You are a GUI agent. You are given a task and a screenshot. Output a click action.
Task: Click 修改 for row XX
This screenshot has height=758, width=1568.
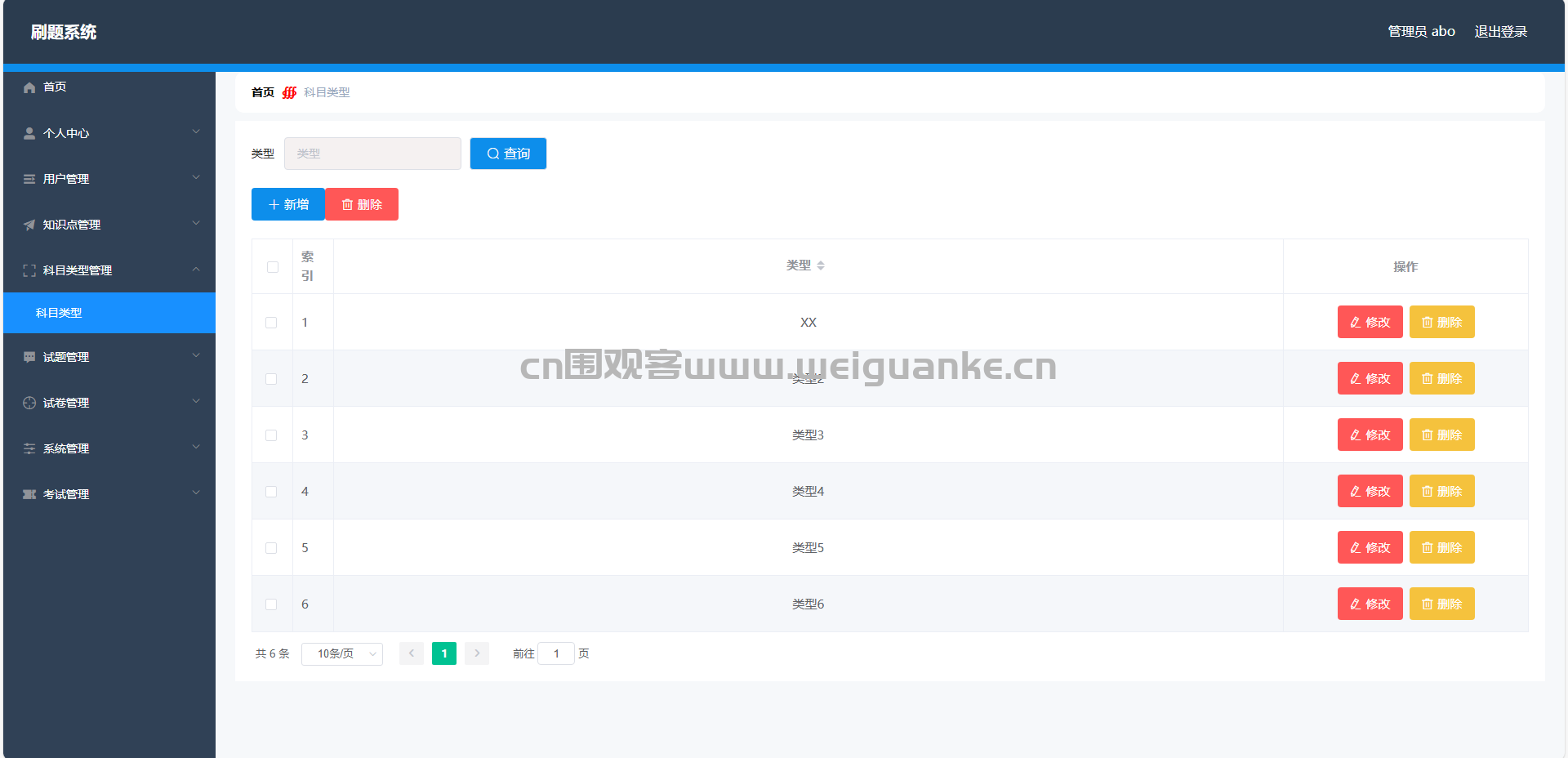1370,322
